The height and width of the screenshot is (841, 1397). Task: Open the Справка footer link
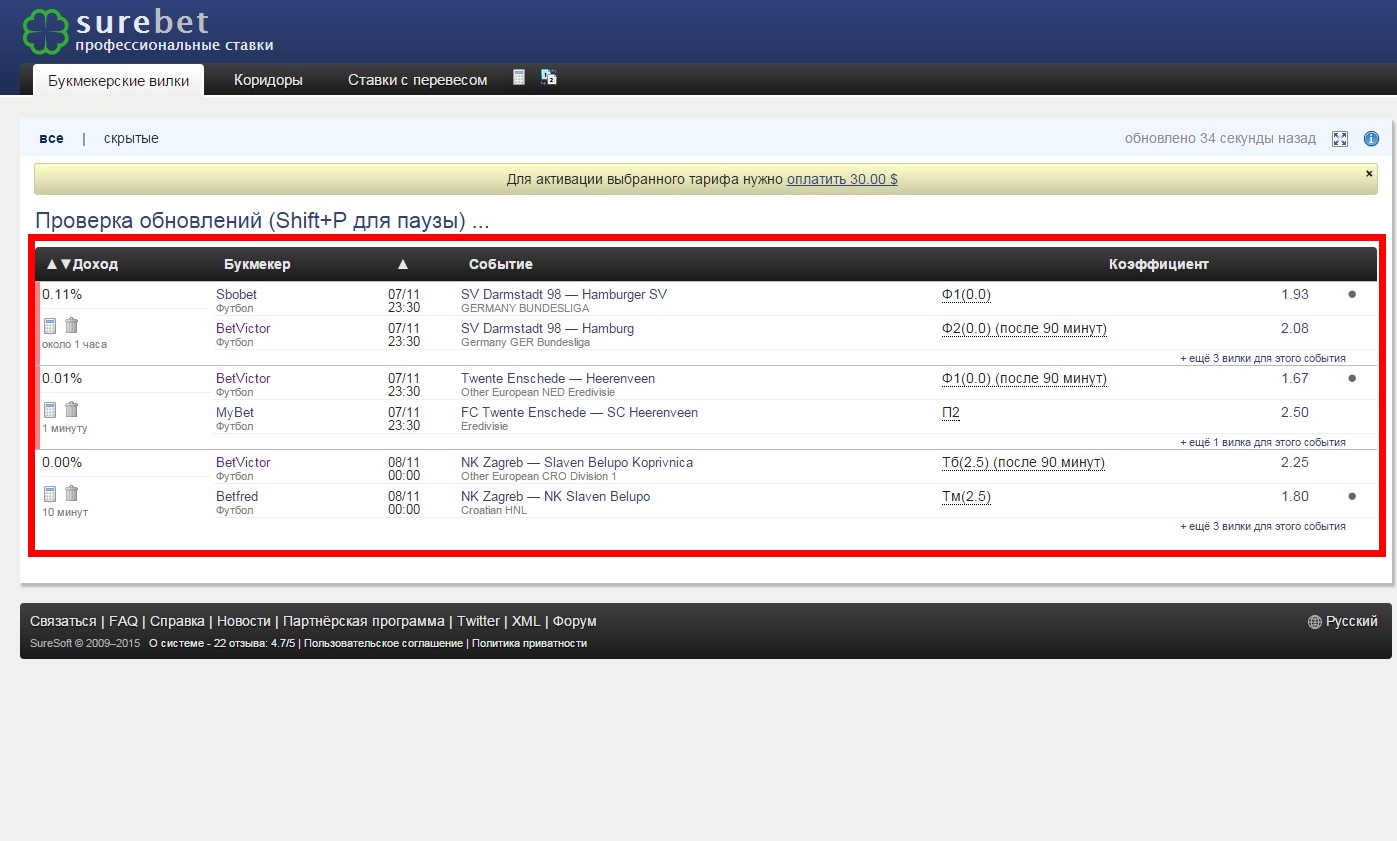point(177,621)
